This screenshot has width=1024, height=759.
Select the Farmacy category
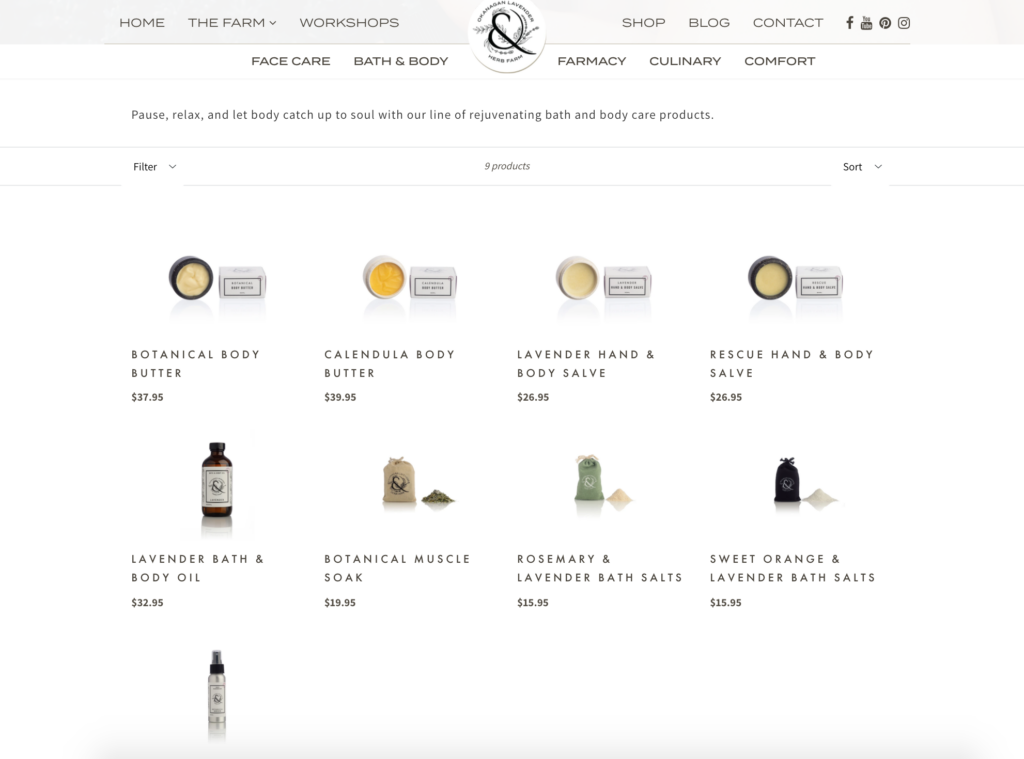point(592,61)
